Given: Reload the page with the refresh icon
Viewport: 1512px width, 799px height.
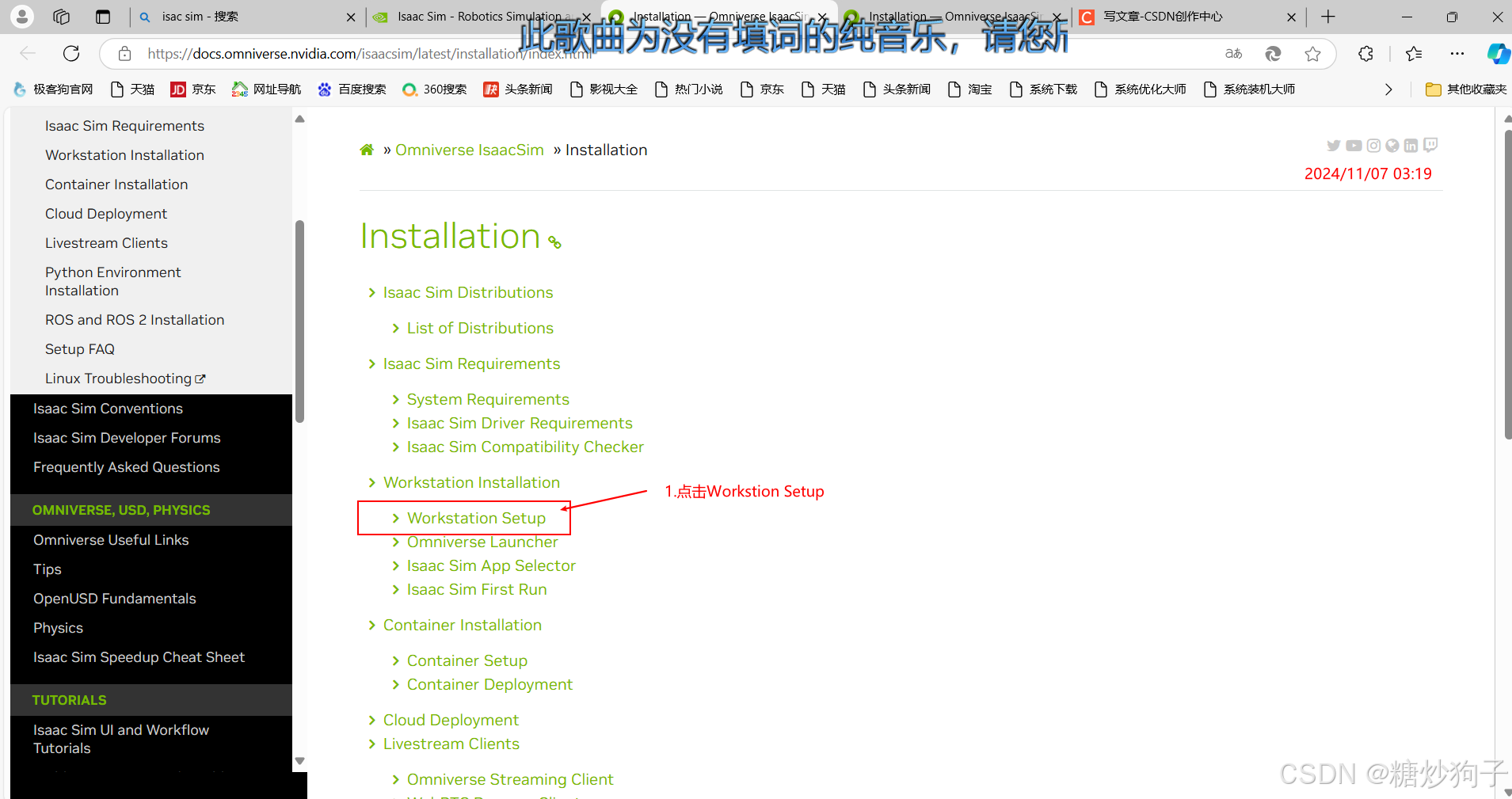Looking at the screenshot, I should pyautogui.click(x=71, y=53).
